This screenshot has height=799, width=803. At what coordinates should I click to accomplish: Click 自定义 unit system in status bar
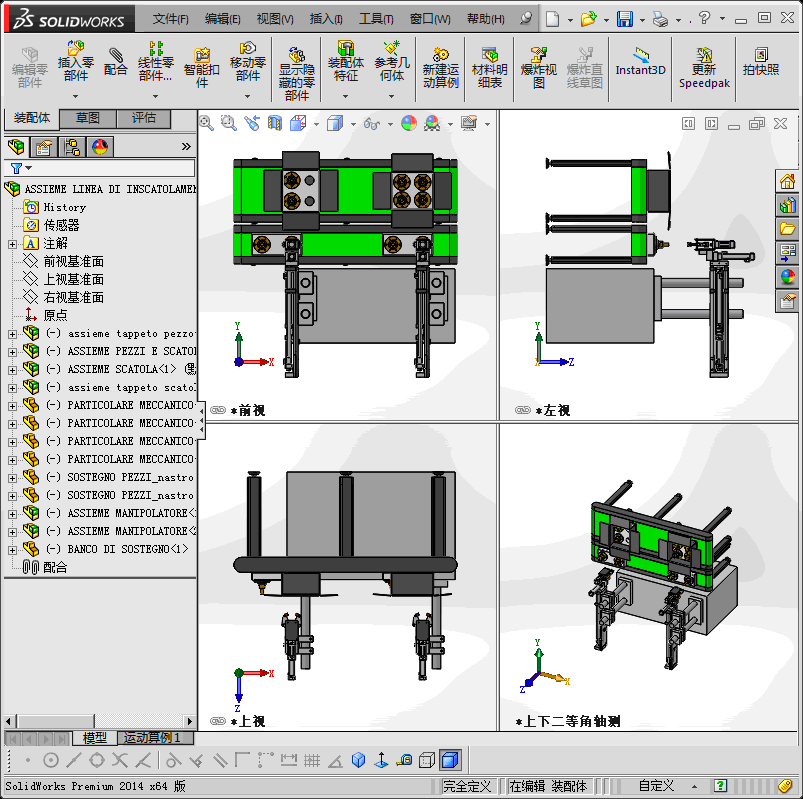pos(656,786)
